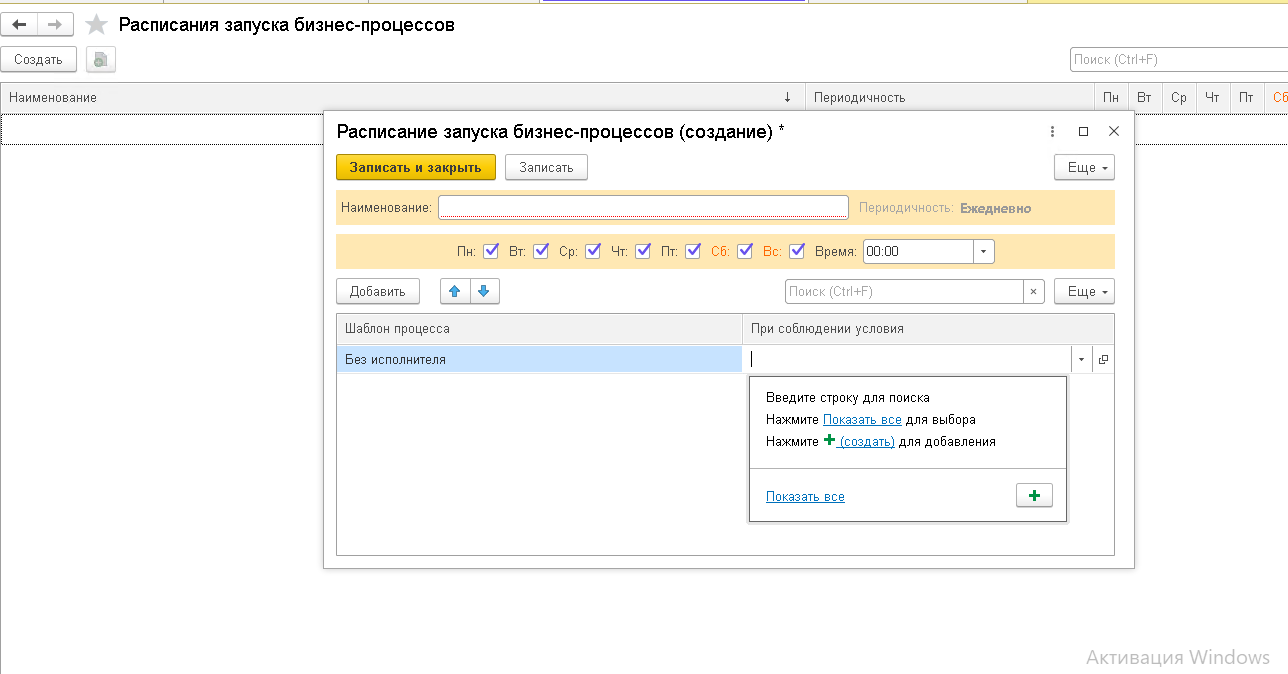This screenshot has width=1288, height=674.
Task: Click the При соблюдении условия column header
Action: point(927,329)
